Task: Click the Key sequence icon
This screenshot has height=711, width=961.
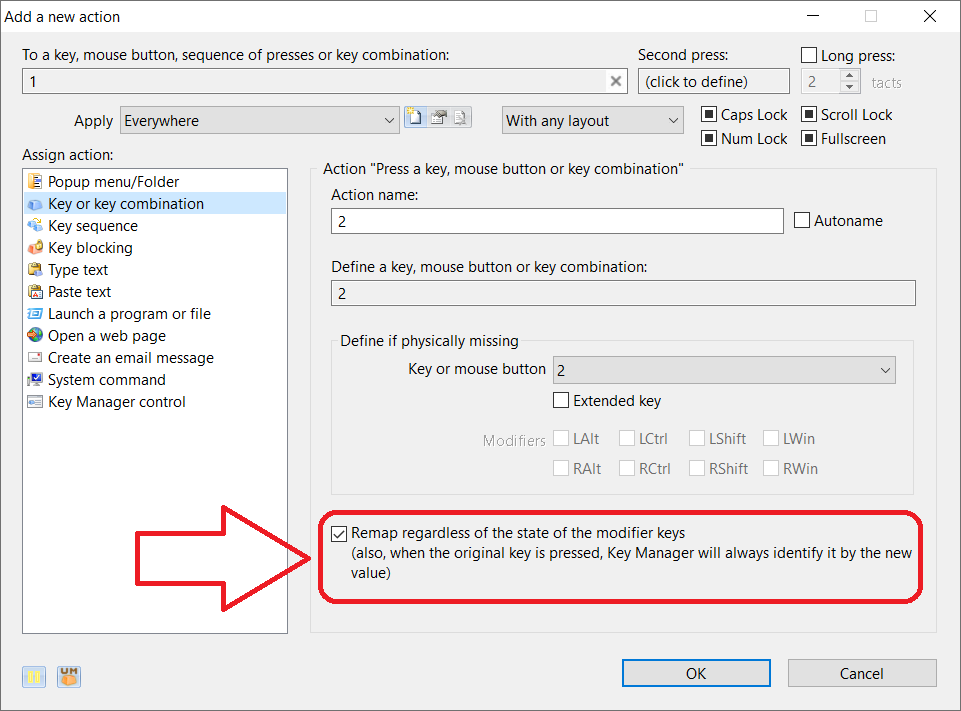Action: [36, 226]
